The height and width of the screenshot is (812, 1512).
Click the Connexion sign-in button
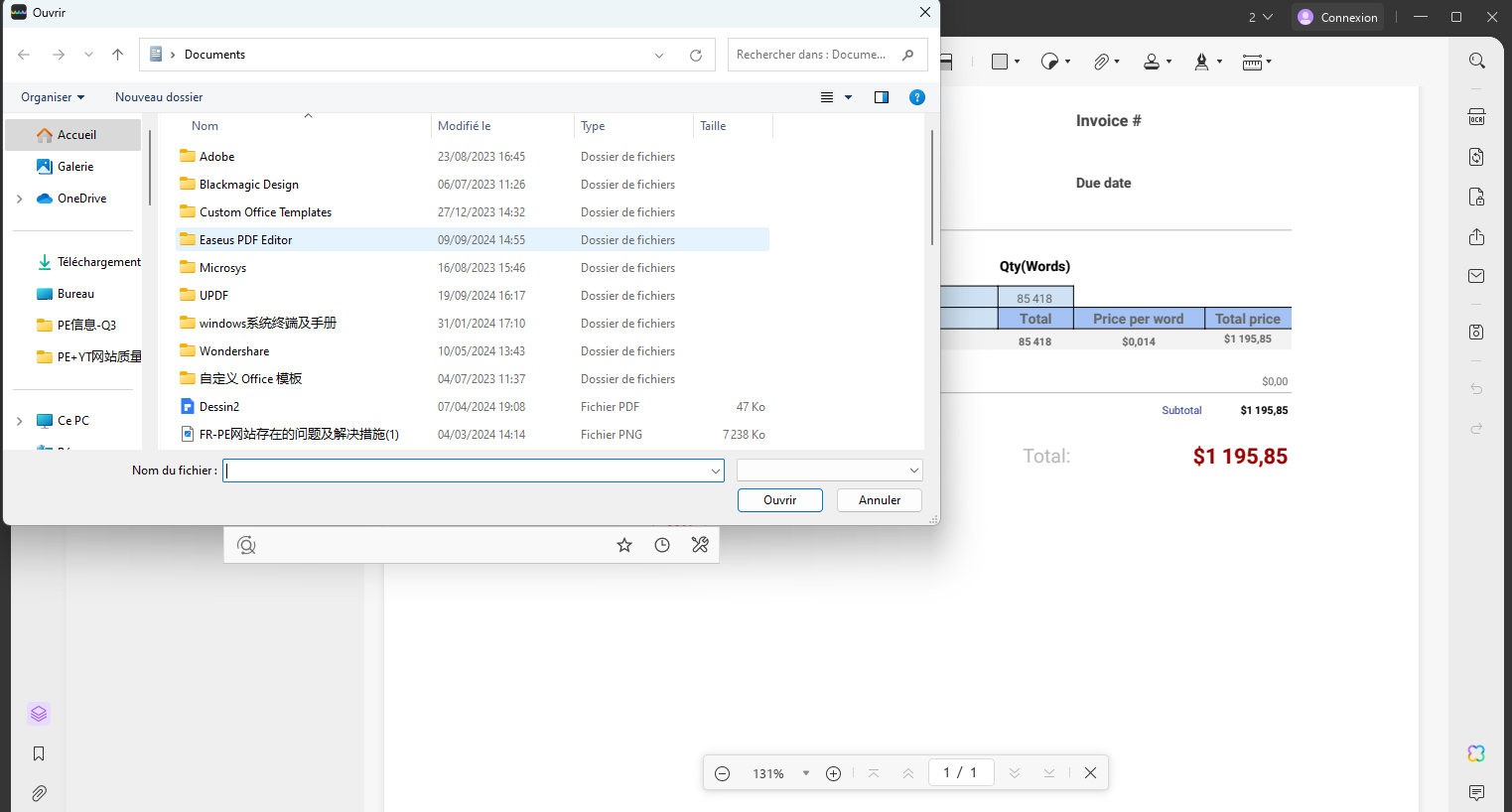(x=1337, y=17)
